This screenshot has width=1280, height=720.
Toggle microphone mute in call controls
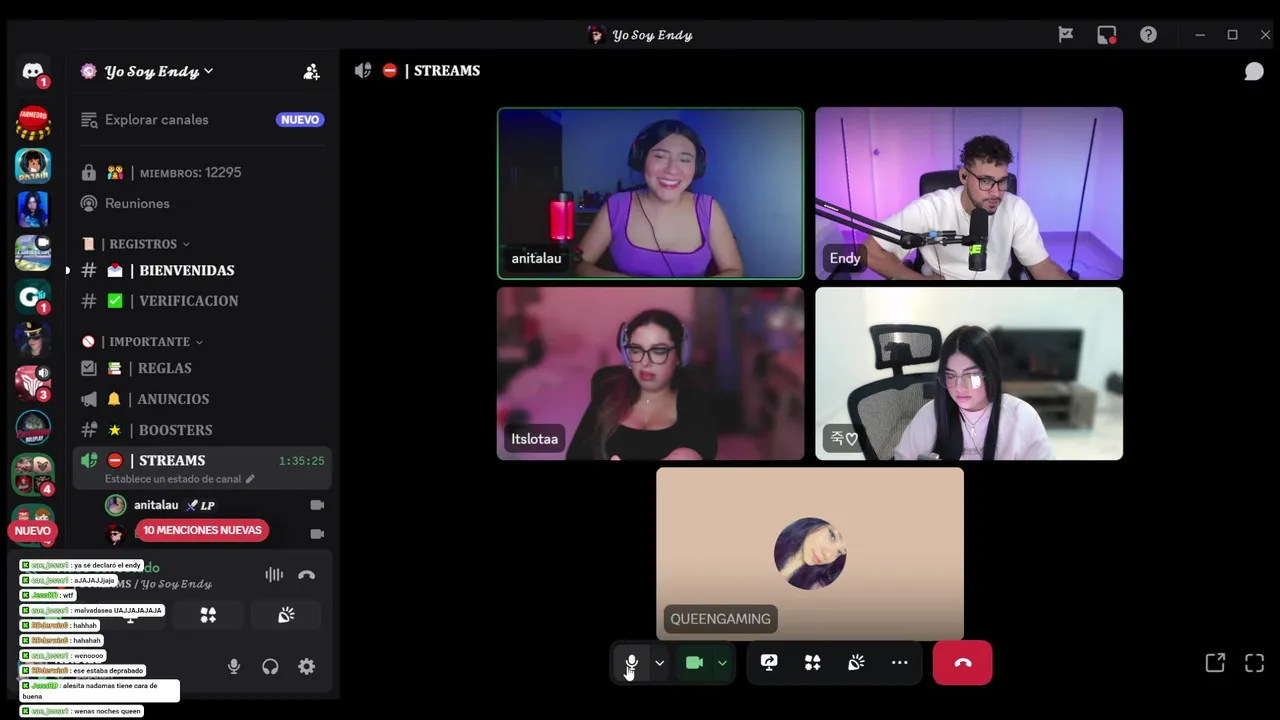pos(632,663)
